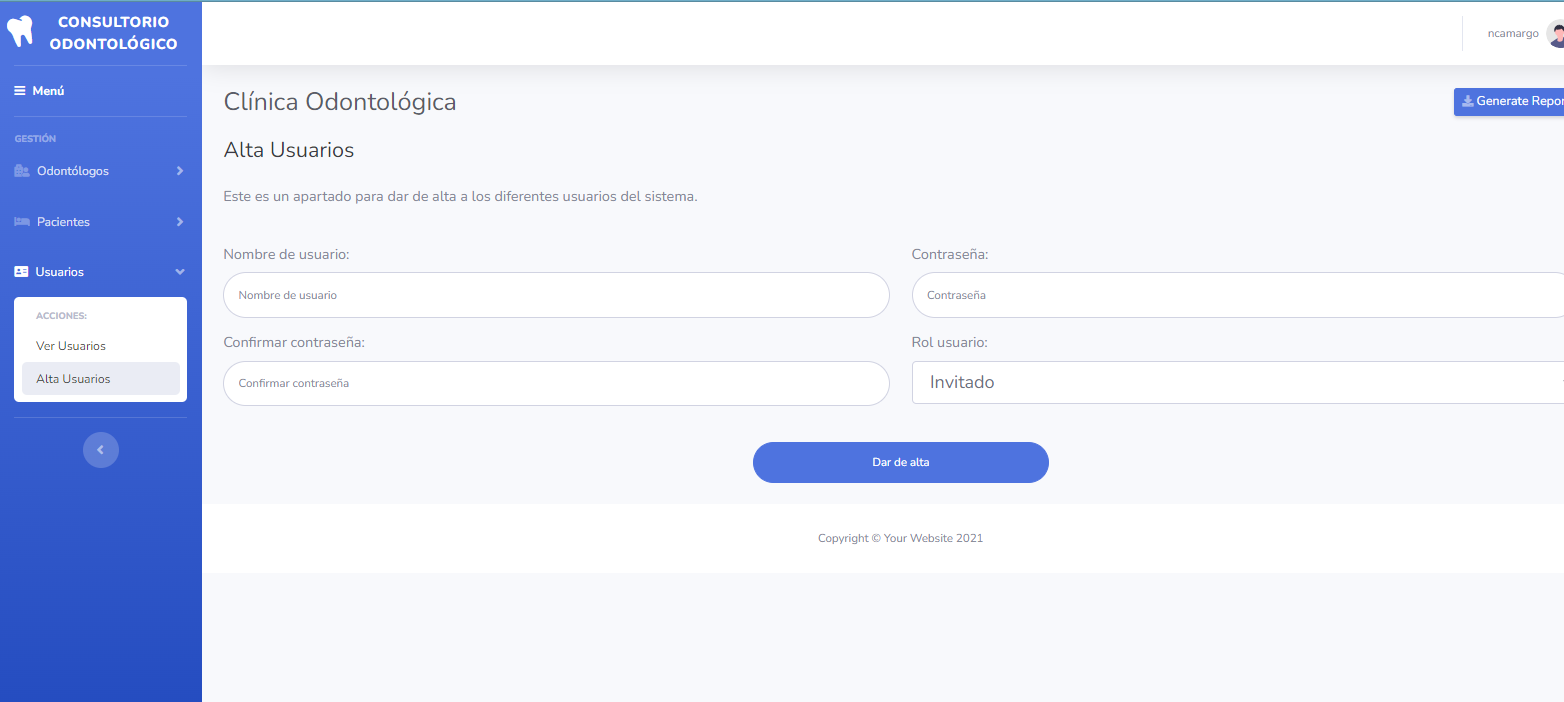
Task: Focus the Nombre de usuario field
Action: pyautogui.click(x=556, y=295)
